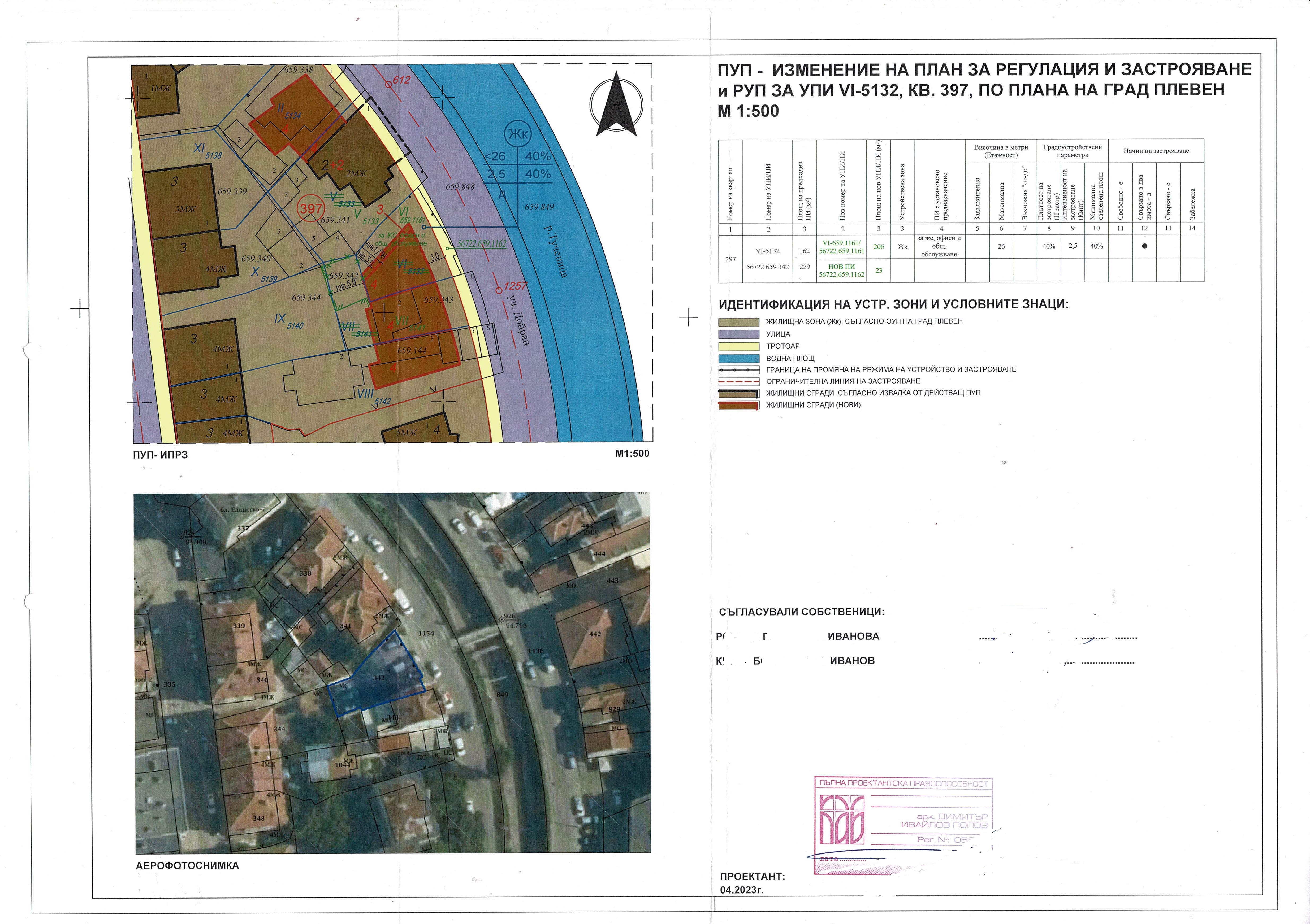The width and height of the screenshot is (1310, 924).
Task: Click the circled 397 block number on plan
Action: 311,209
